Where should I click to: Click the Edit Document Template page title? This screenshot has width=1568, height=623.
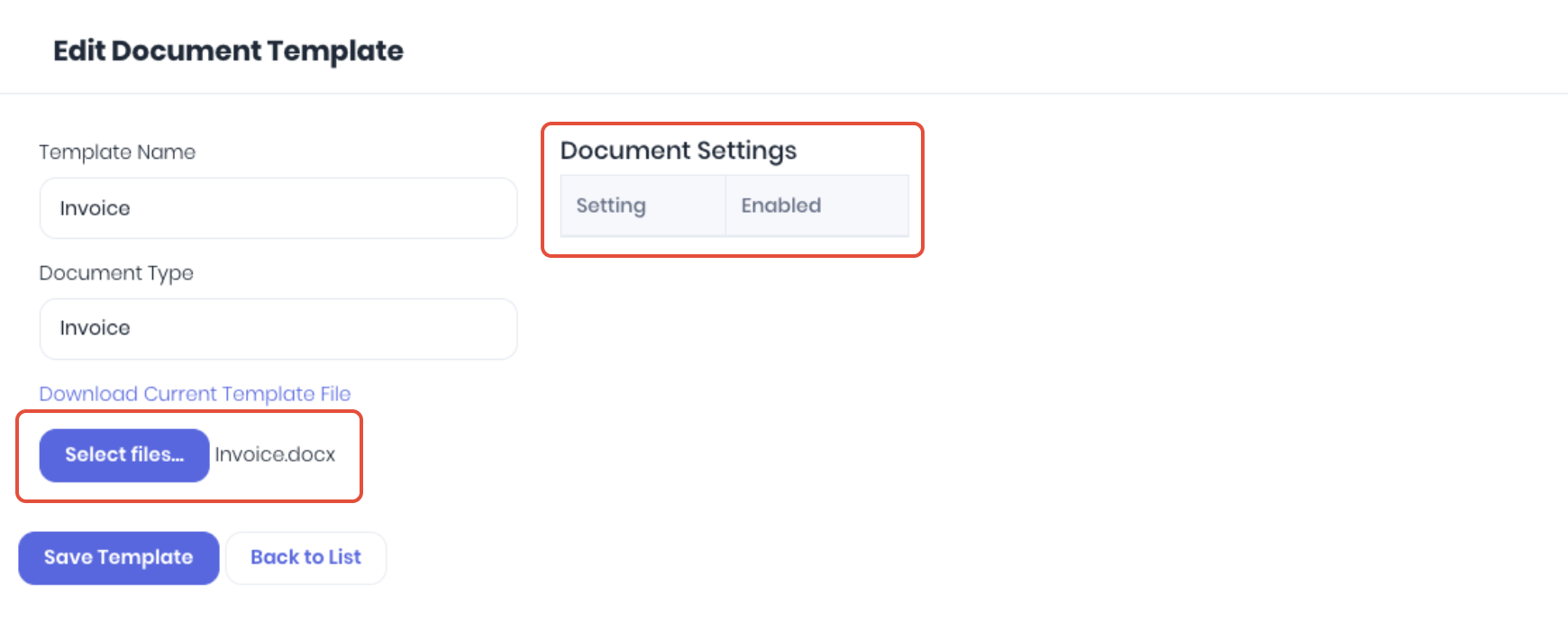(228, 50)
